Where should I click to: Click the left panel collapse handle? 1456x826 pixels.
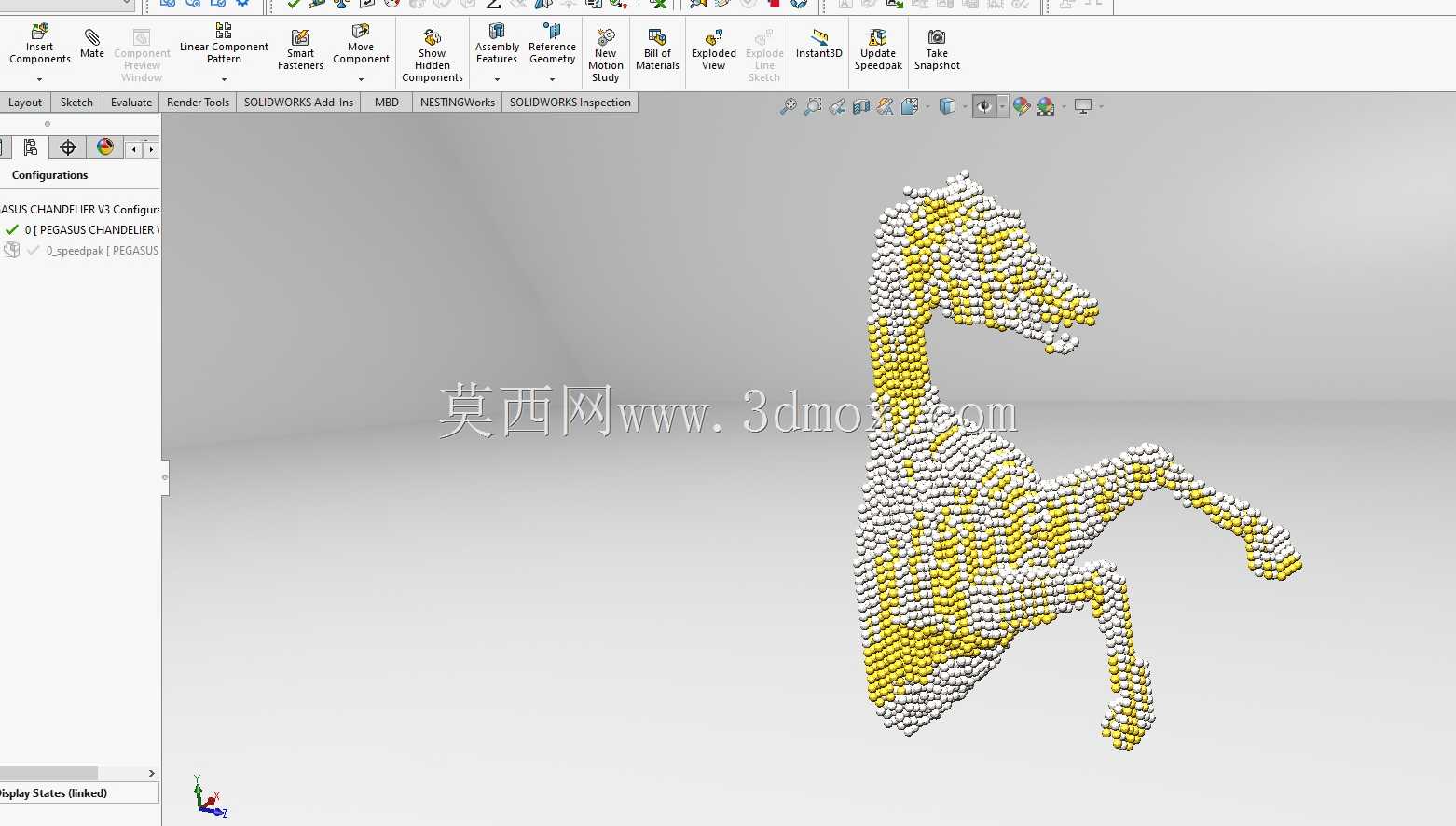pyautogui.click(x=165, y=477)
